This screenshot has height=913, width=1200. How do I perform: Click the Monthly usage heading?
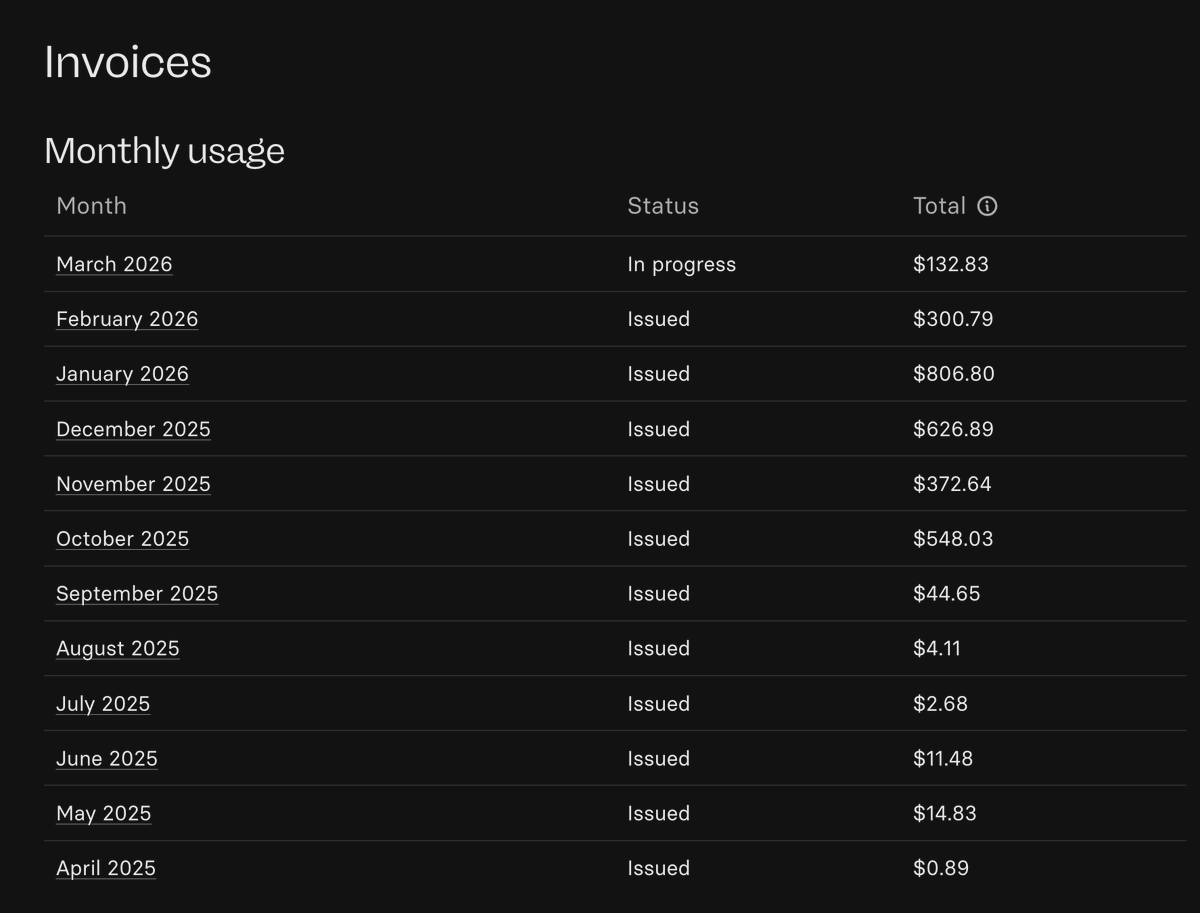(x=165, y=152)
